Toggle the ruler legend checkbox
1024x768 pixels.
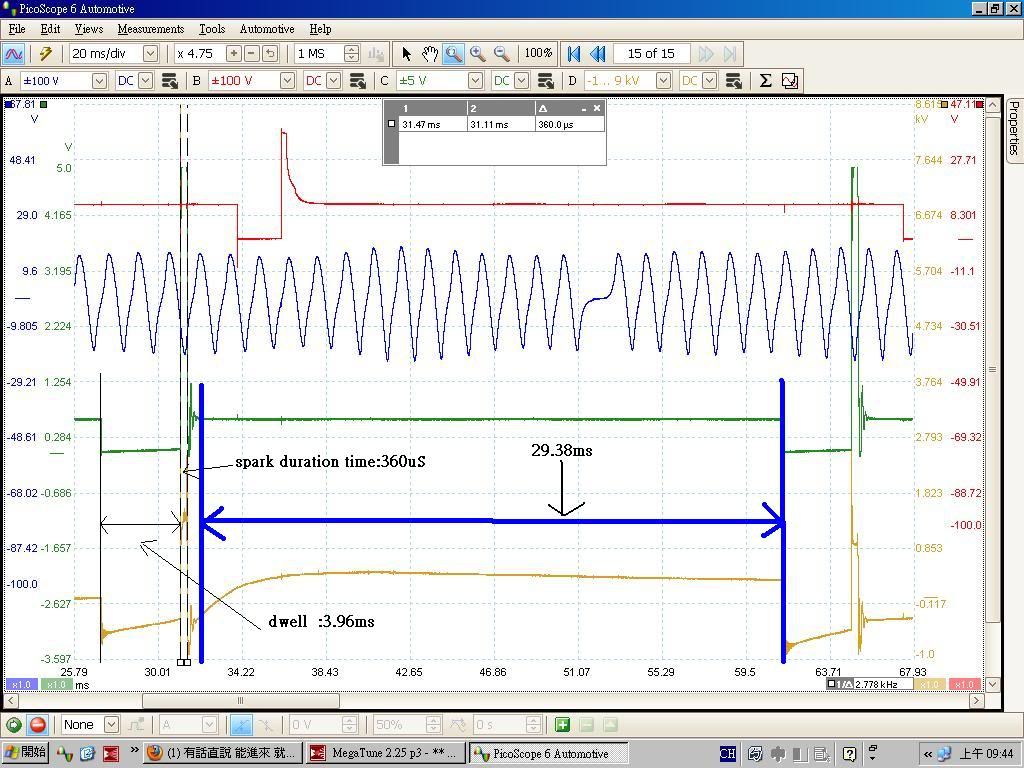click(x=392, y=124)
